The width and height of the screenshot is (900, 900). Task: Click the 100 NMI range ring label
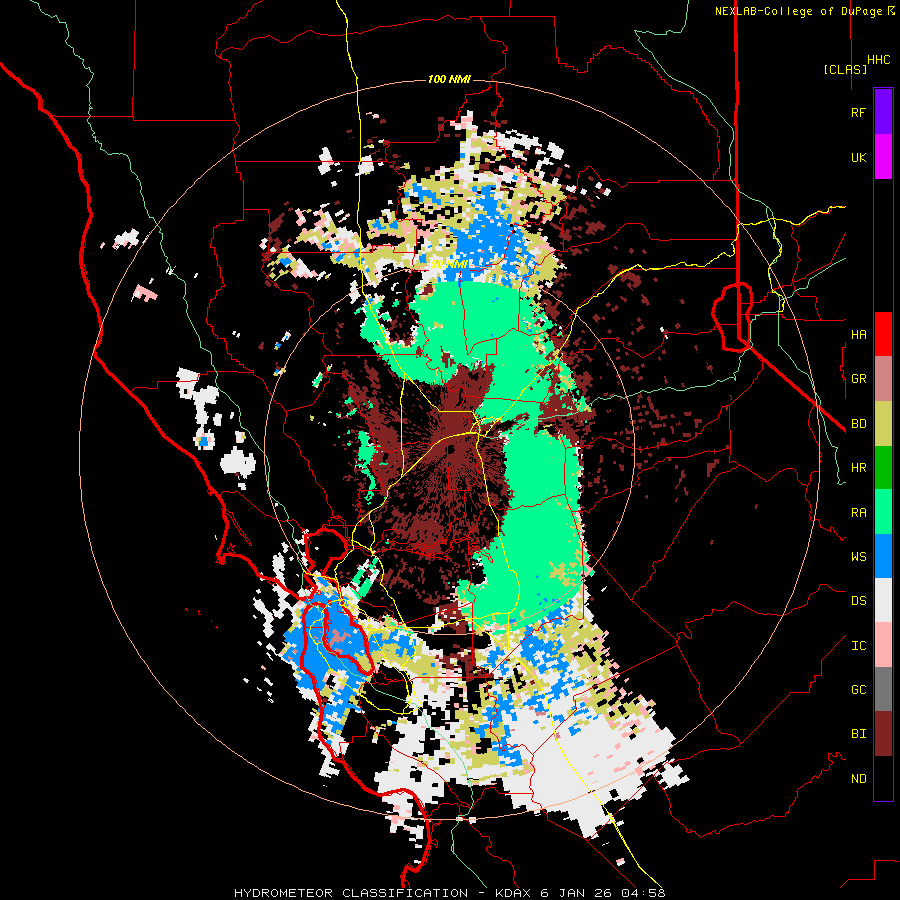449,79
